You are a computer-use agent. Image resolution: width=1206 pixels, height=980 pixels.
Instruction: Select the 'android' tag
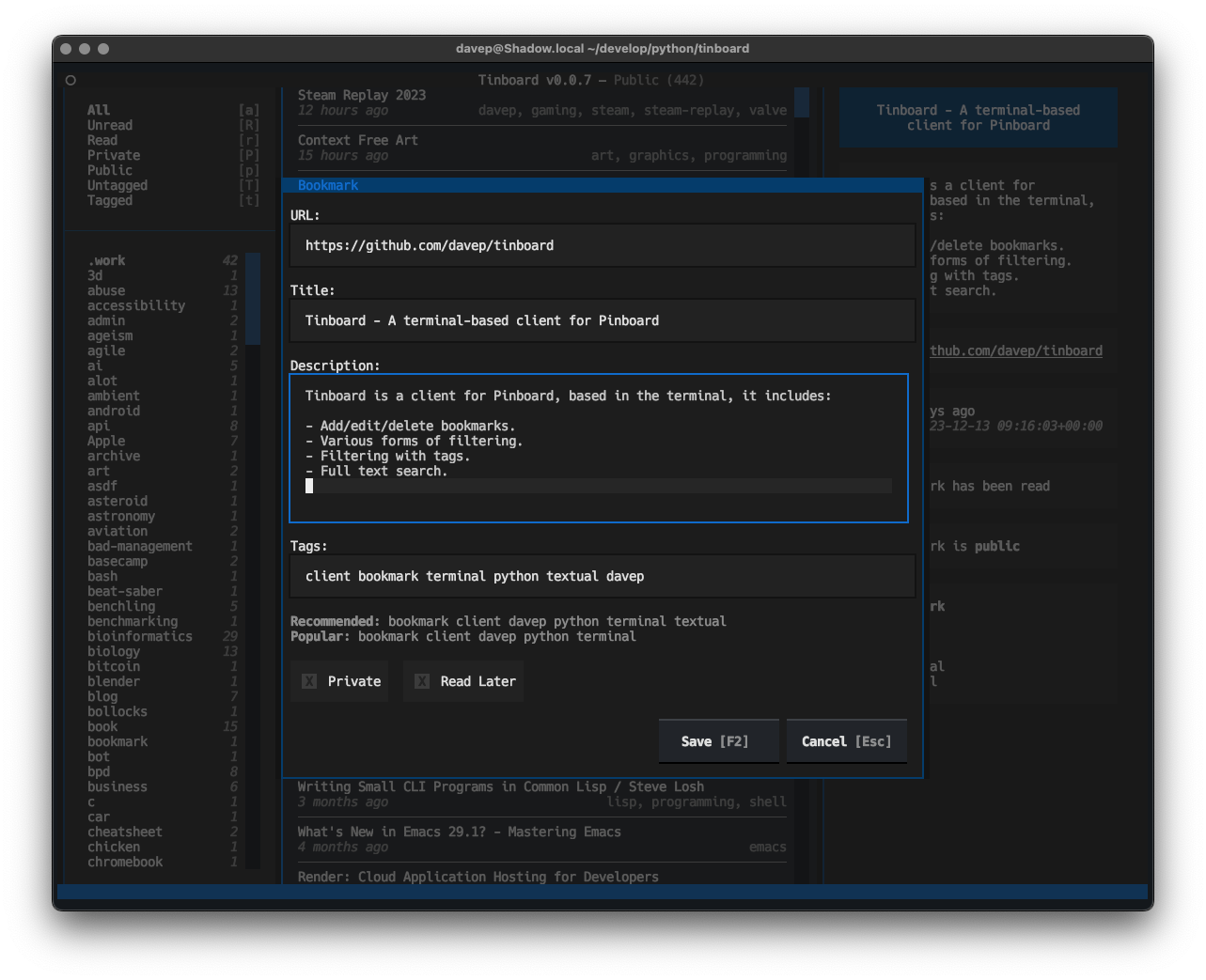tap(163, 411)
